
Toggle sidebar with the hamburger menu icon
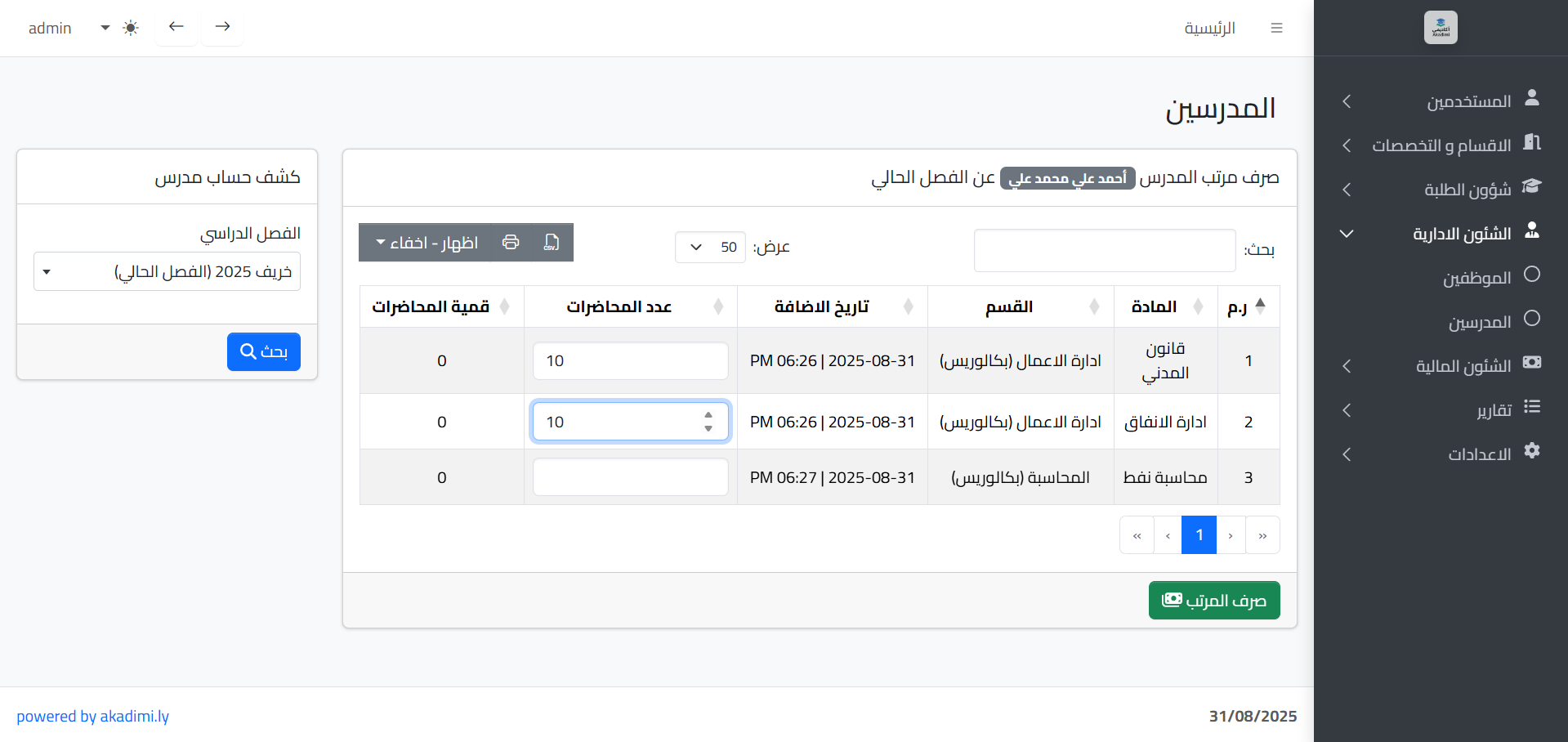pos(1276,28)
